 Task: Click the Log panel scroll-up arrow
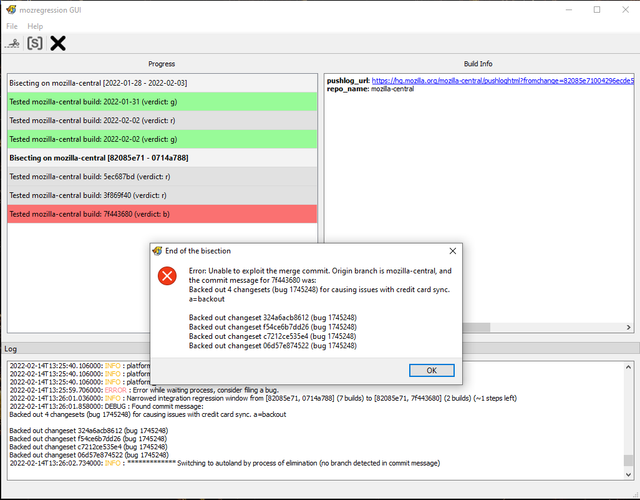click(629, 367)
